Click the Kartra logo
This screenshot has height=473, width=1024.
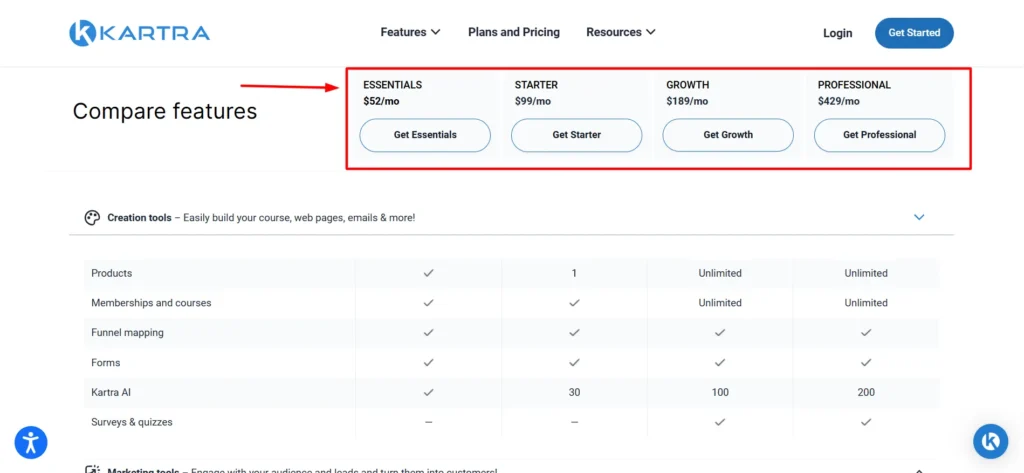(x=140, y=33)
